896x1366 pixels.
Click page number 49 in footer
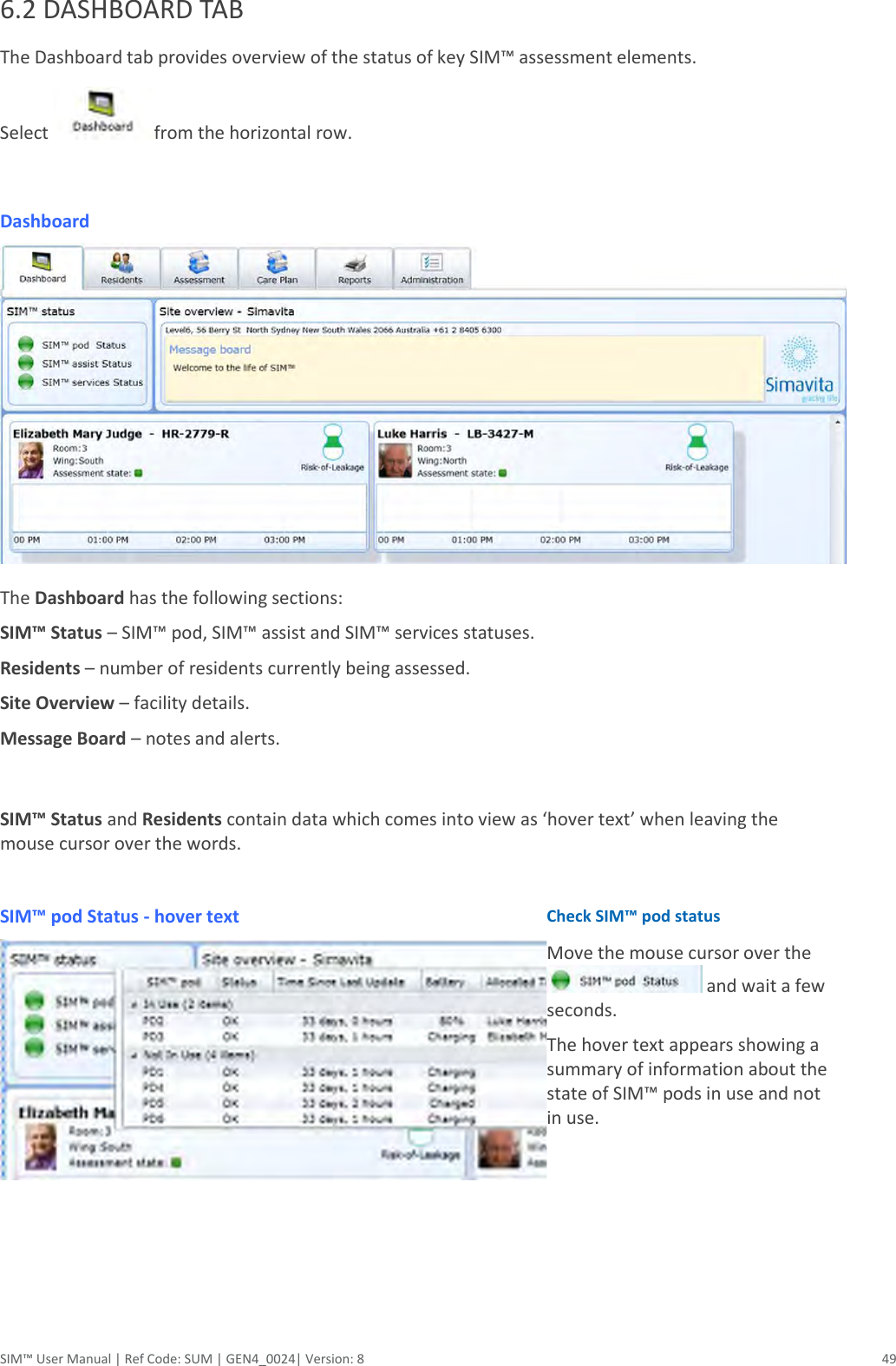888,1358
